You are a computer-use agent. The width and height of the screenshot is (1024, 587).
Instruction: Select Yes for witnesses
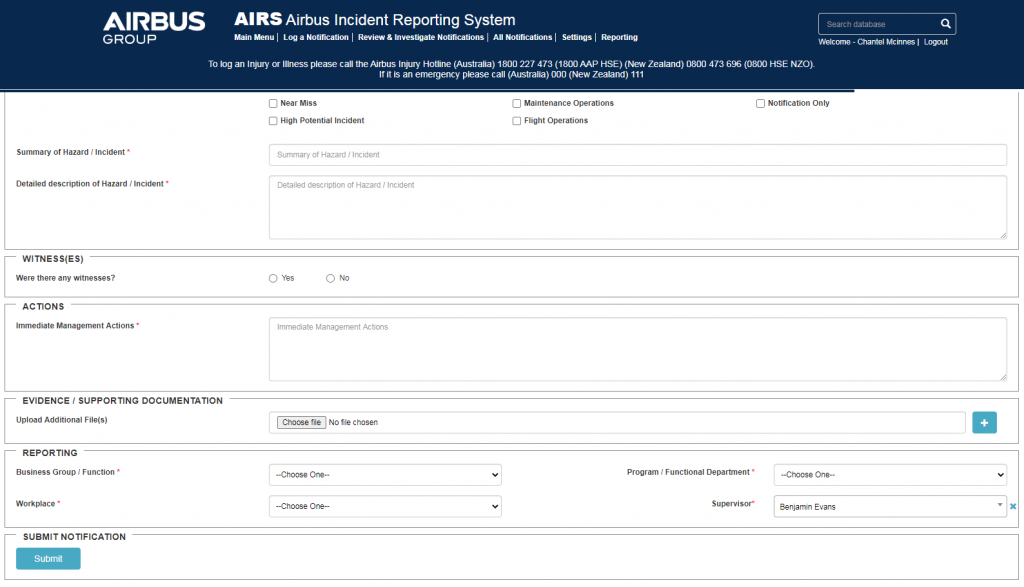click(x=273, y=278)
